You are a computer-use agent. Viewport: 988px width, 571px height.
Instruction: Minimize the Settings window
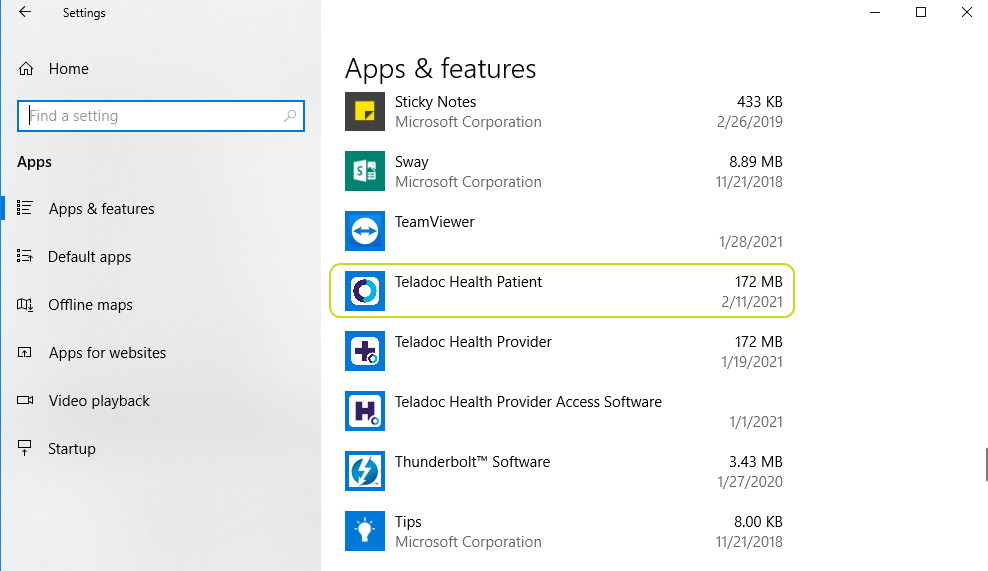[x=875, y=13]
